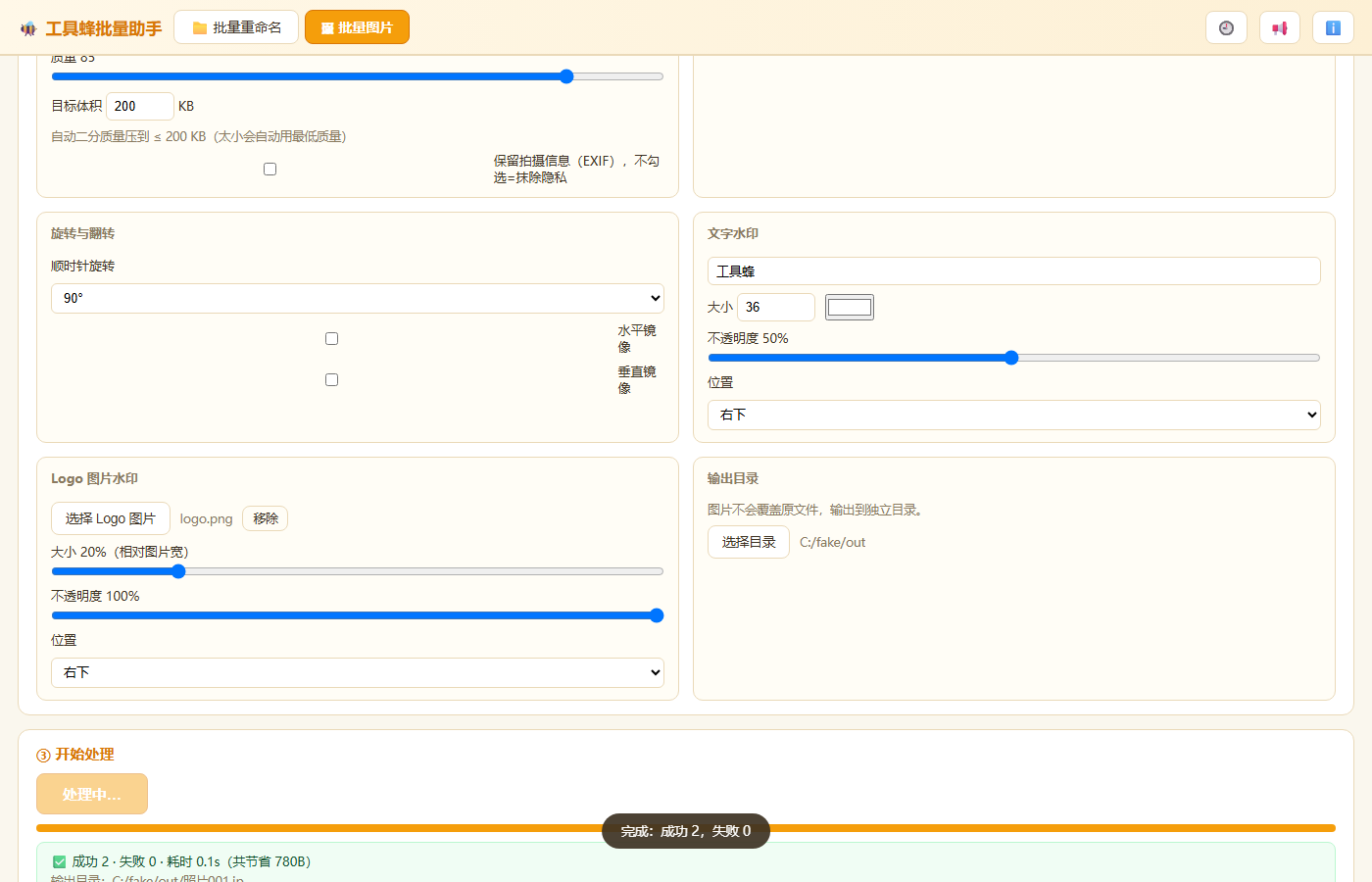Click the 文字水印 不透明度 50% slider handle

pos(1011,358)
